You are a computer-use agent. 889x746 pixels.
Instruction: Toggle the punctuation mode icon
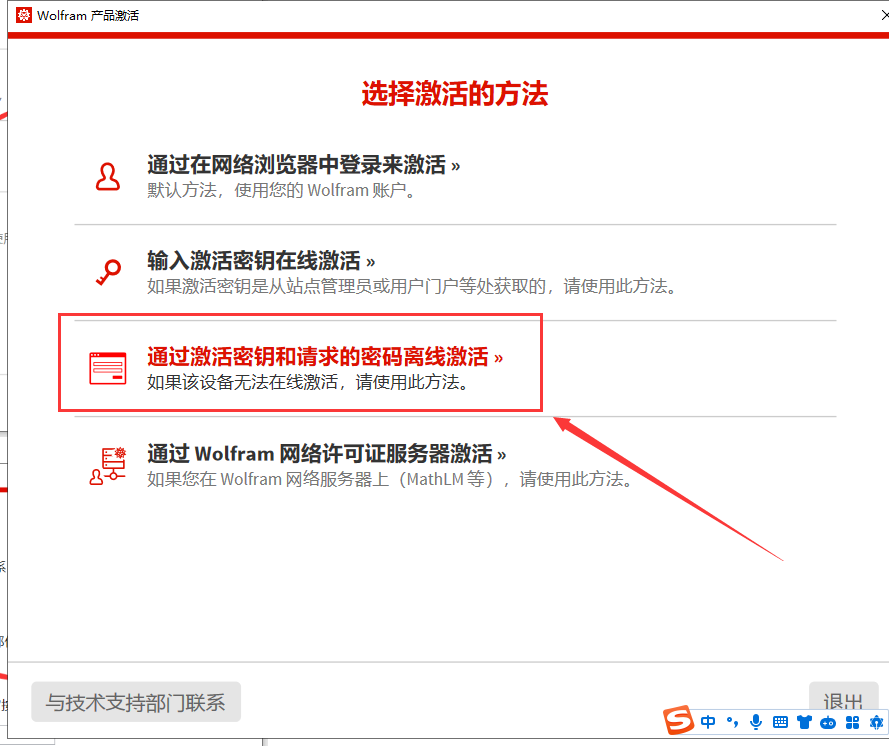coord(733,722)
